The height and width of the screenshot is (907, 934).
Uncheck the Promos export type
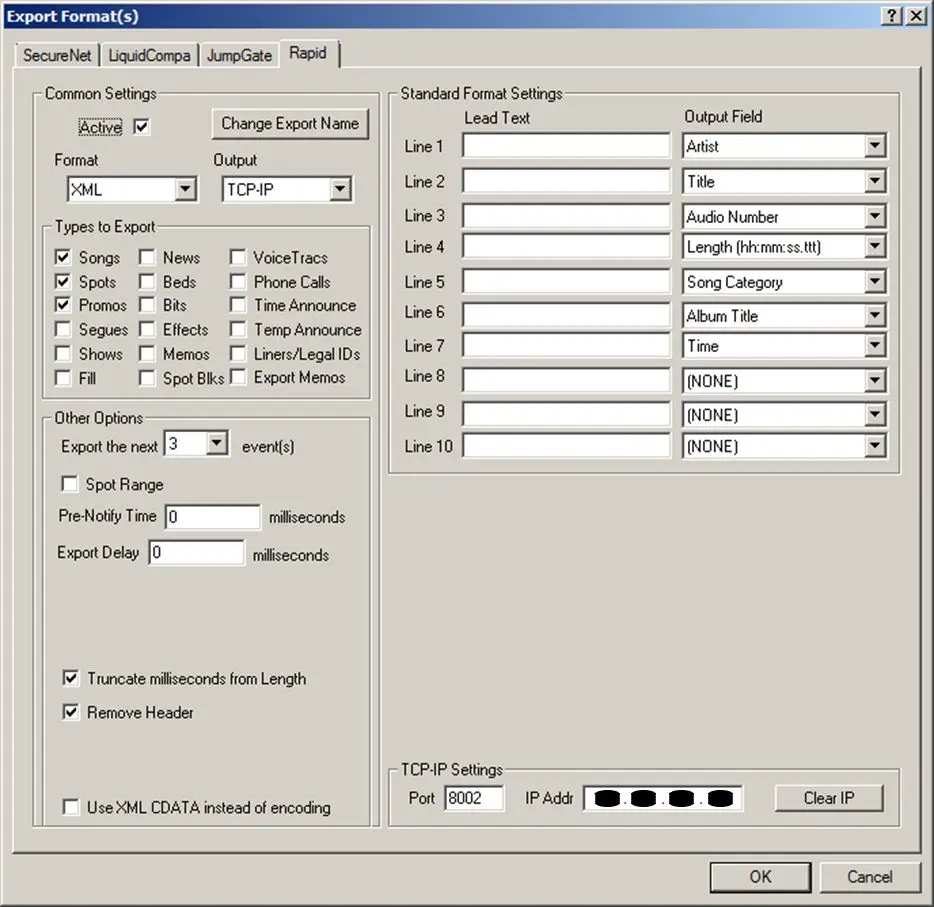coord(63,305)
